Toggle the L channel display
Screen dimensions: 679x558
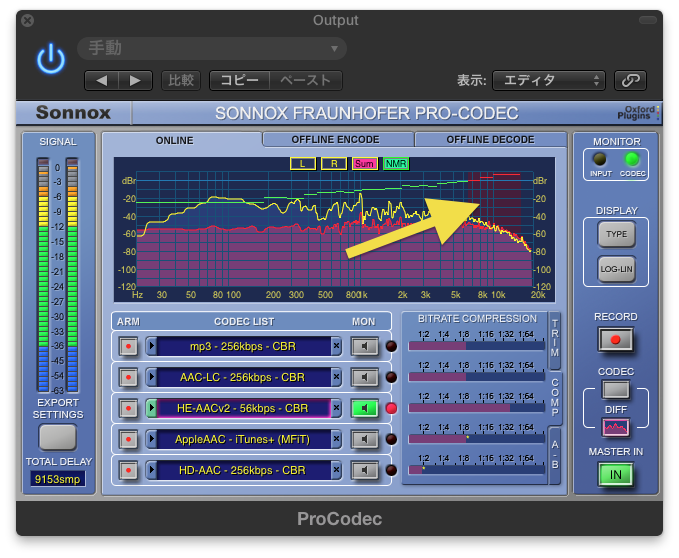(303, 164)
